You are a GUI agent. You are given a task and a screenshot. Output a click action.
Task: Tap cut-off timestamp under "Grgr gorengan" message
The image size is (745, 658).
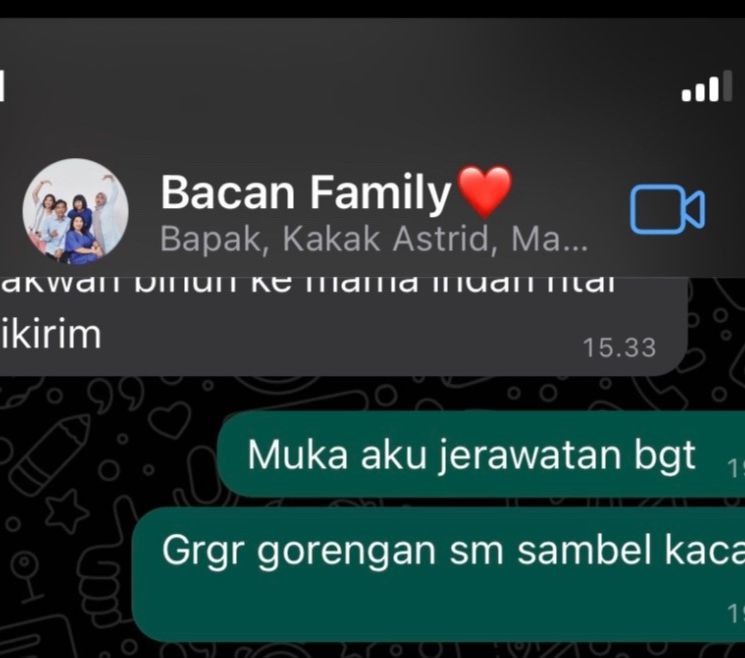point(736,613)
